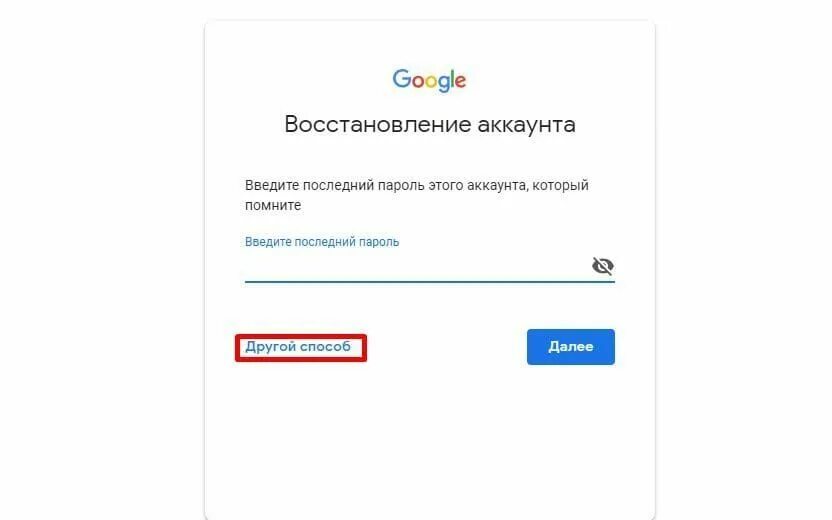Toggle password visibility with crossed-eye icon
The height and width of the screenshot is (520, 832).
click(603, 266)
